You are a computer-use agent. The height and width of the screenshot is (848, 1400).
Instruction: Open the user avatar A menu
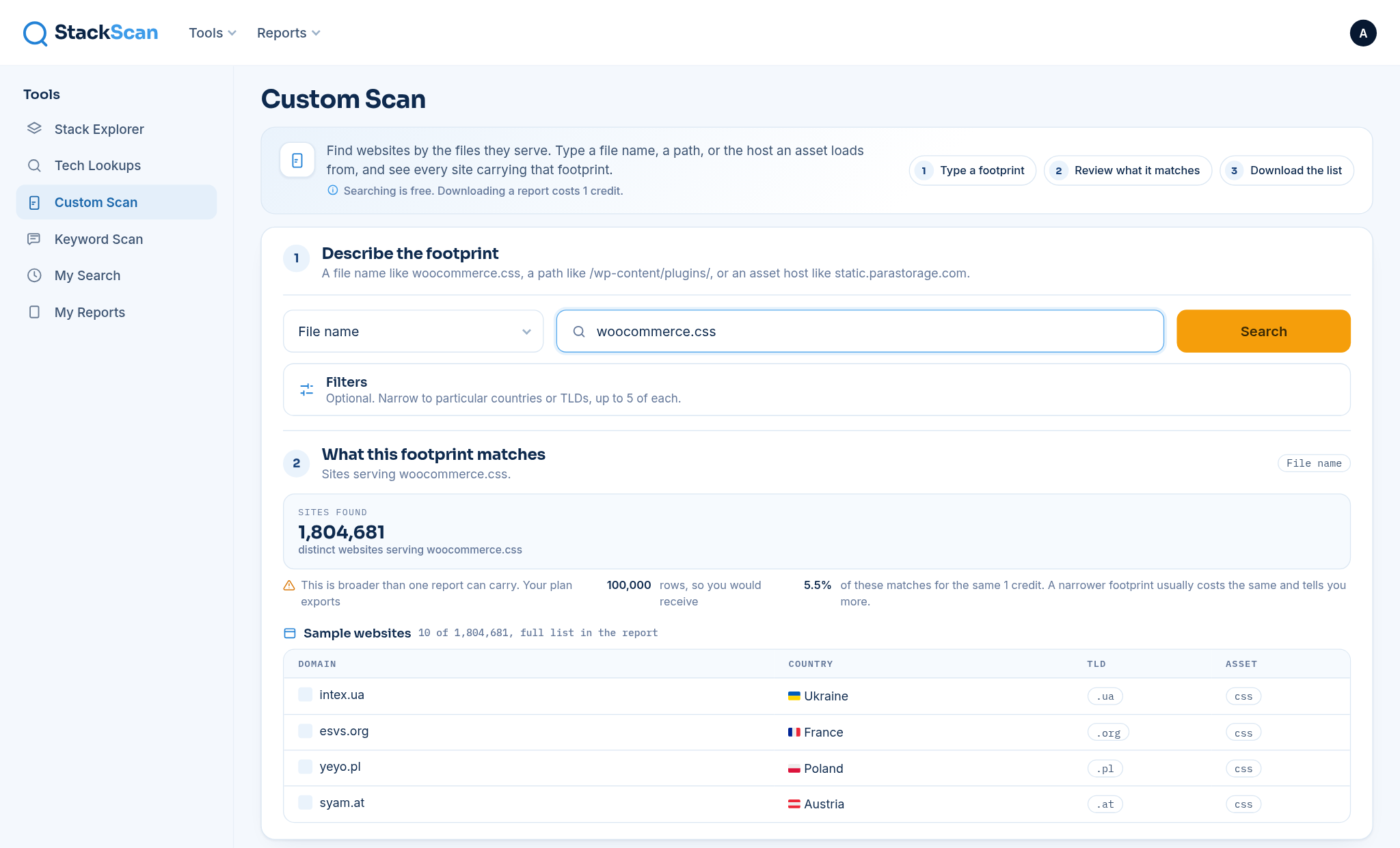point(1363,33)
